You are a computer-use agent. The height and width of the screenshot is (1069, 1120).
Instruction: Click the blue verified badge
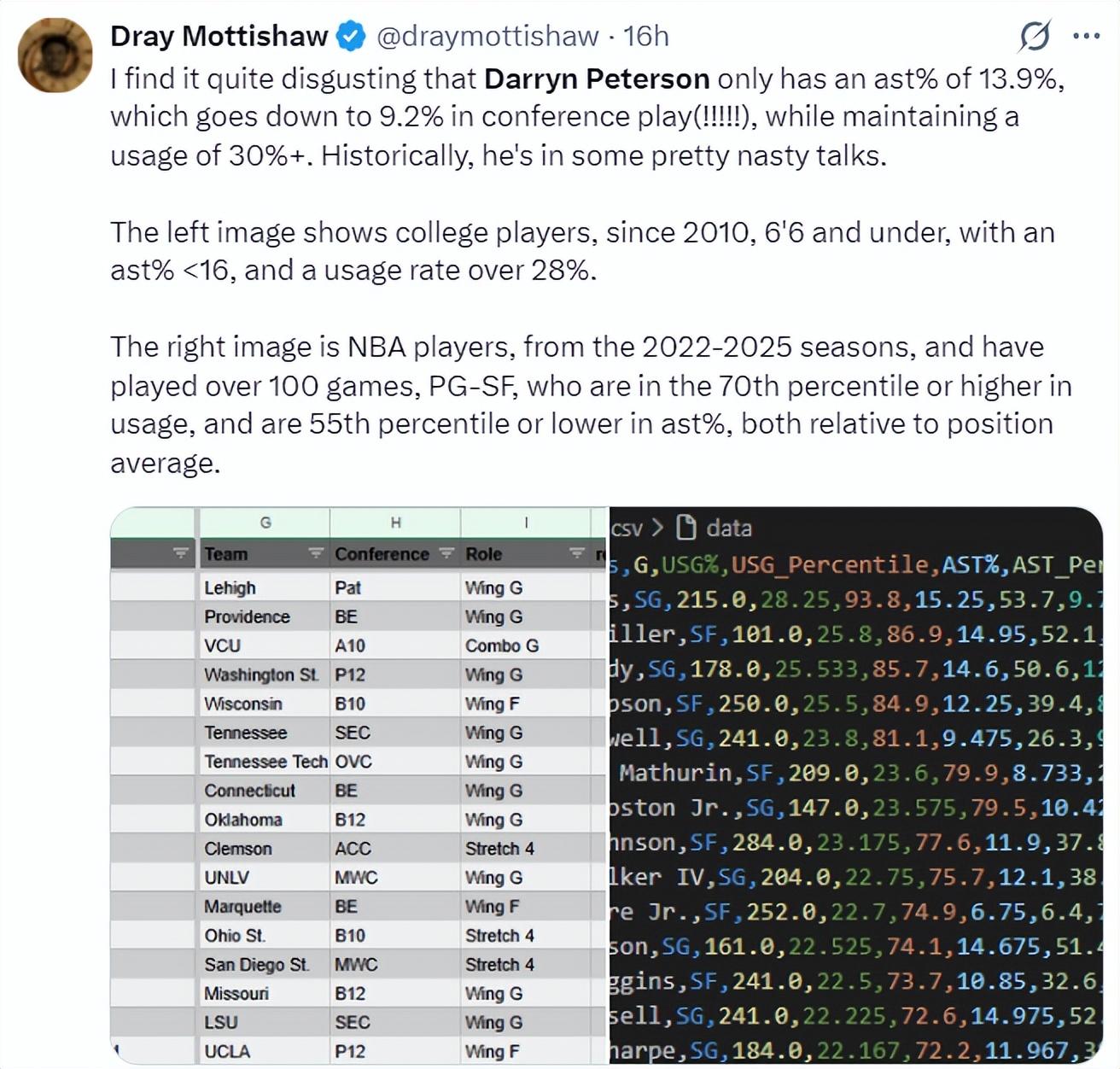coord(351,37)
